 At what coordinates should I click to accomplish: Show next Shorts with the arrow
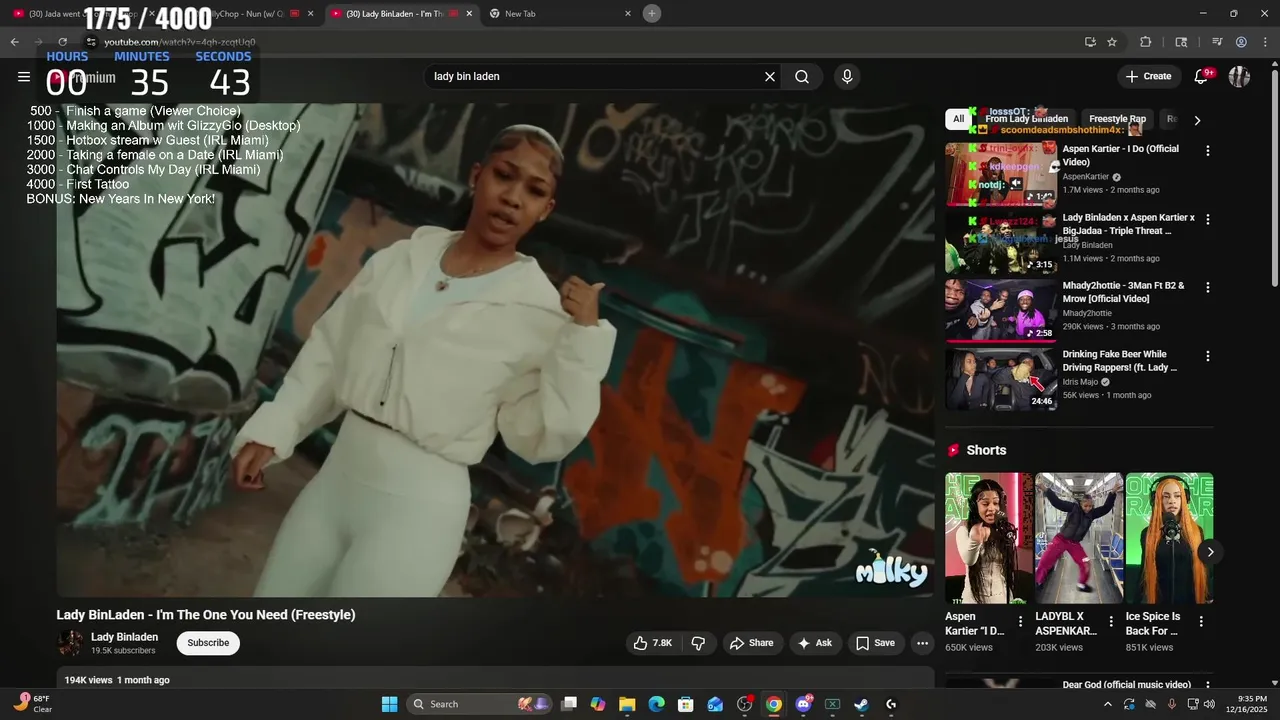point(1210,552)
